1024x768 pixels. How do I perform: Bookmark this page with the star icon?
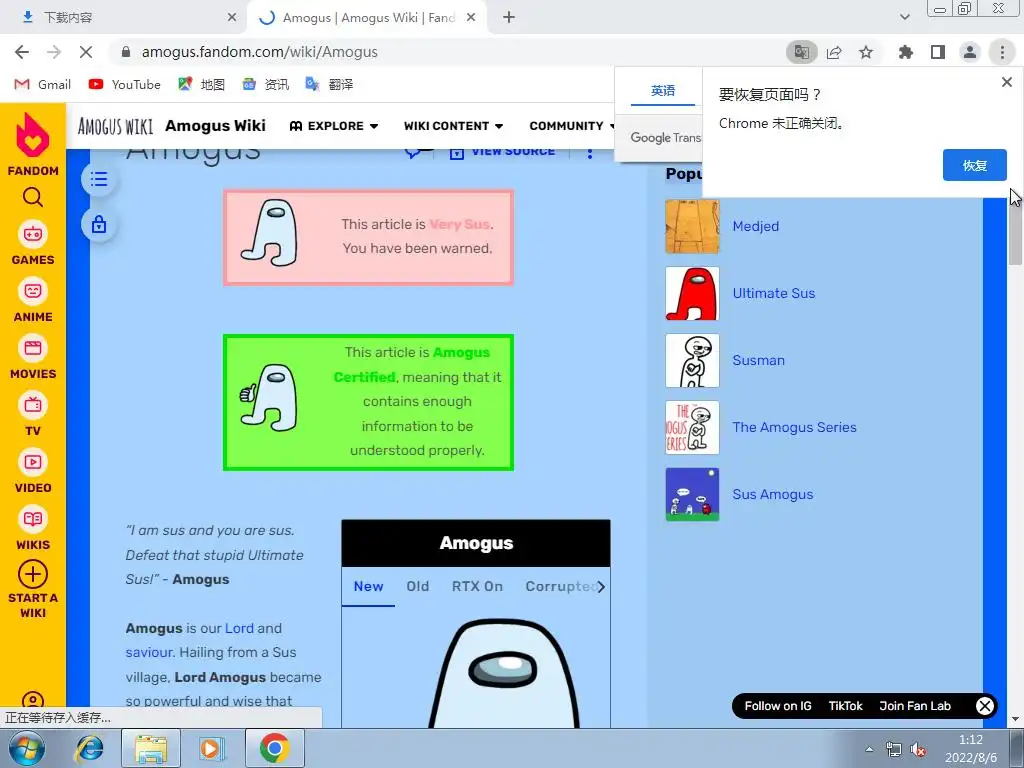point(866,52)
